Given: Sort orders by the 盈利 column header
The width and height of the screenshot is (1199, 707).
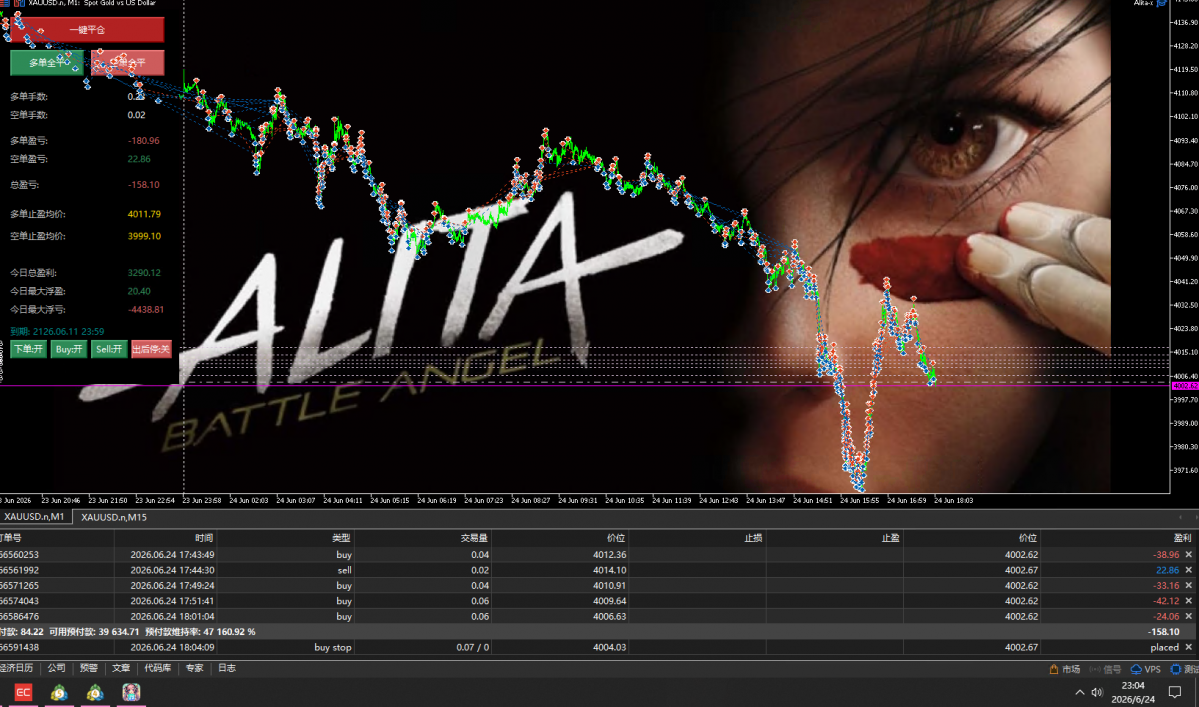Looking at the screenshot, I should (x=1119, y=538).
